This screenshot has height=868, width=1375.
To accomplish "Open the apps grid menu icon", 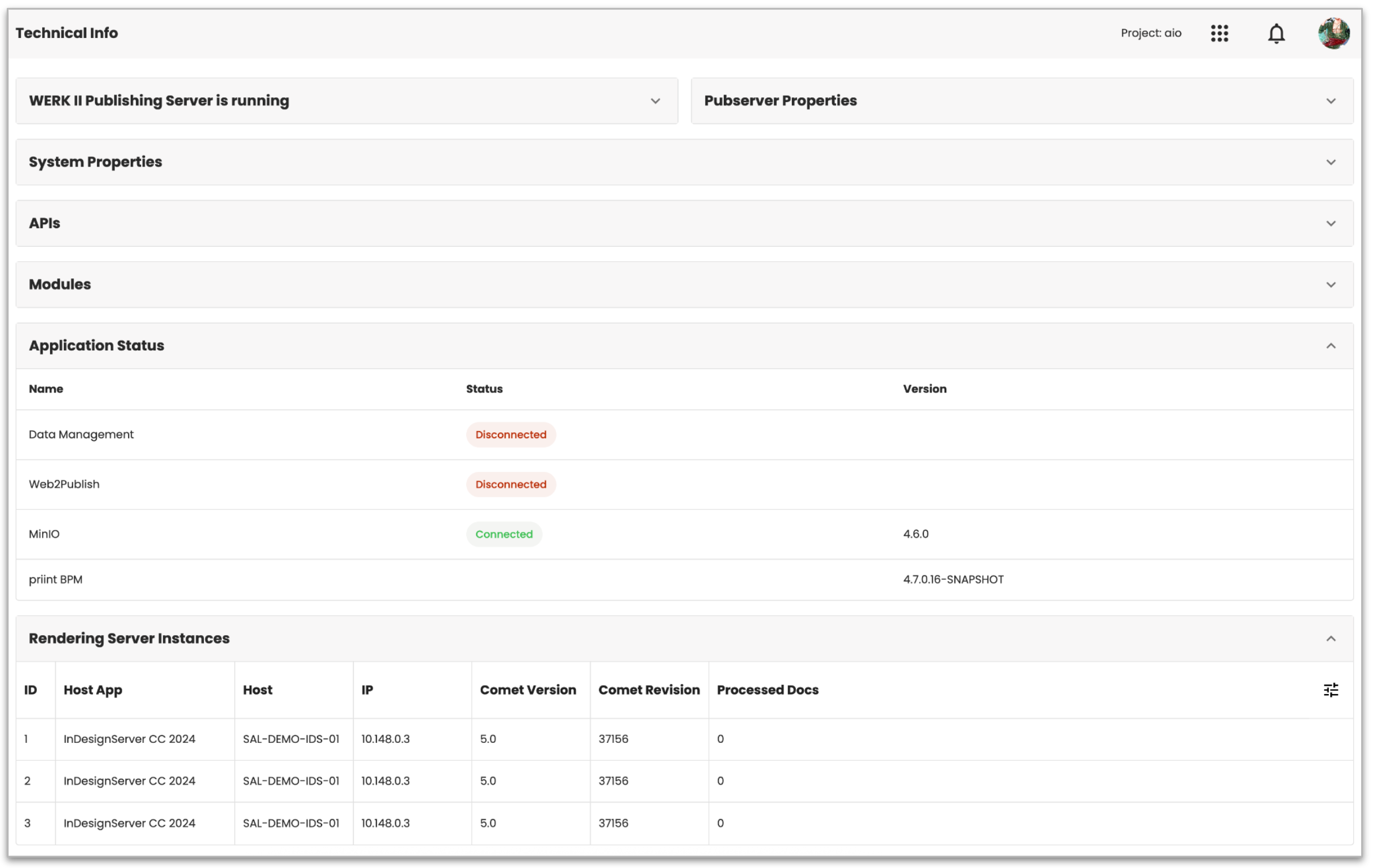I will point(1219,33).
